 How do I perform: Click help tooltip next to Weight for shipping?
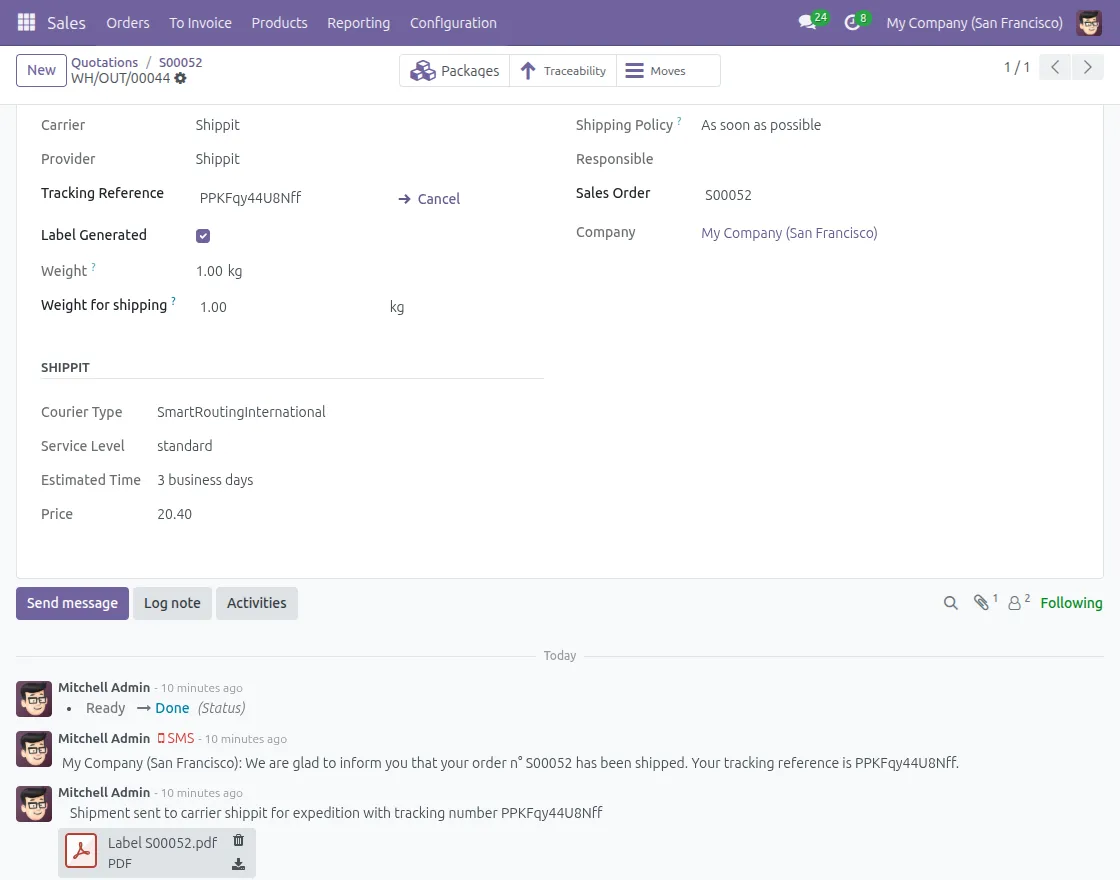pos(174,301)
